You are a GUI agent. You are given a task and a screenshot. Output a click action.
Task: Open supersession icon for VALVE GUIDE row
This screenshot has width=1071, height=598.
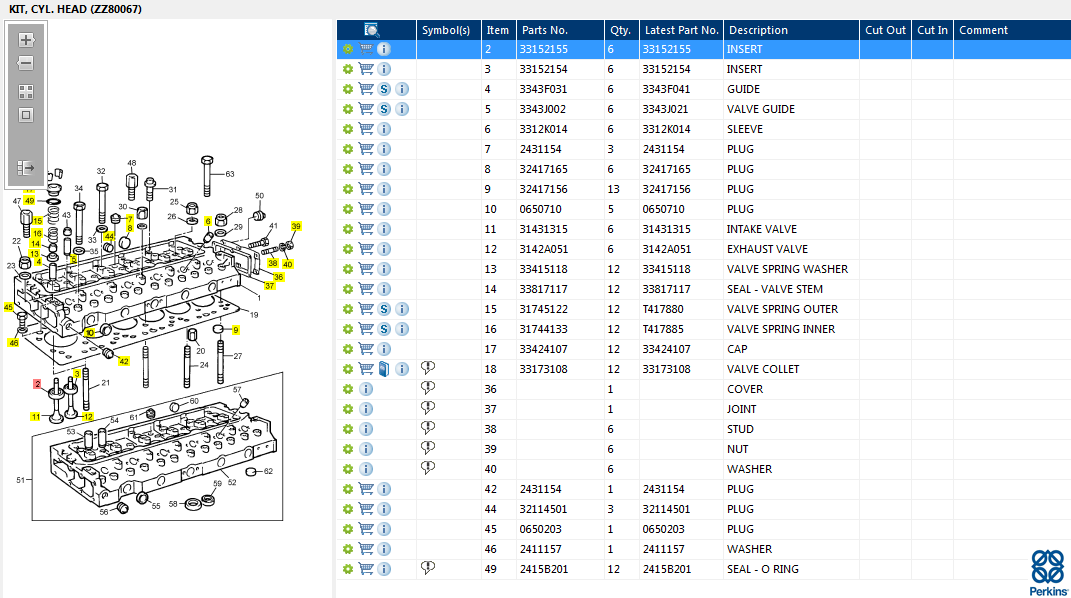click(x=384, y=109)
